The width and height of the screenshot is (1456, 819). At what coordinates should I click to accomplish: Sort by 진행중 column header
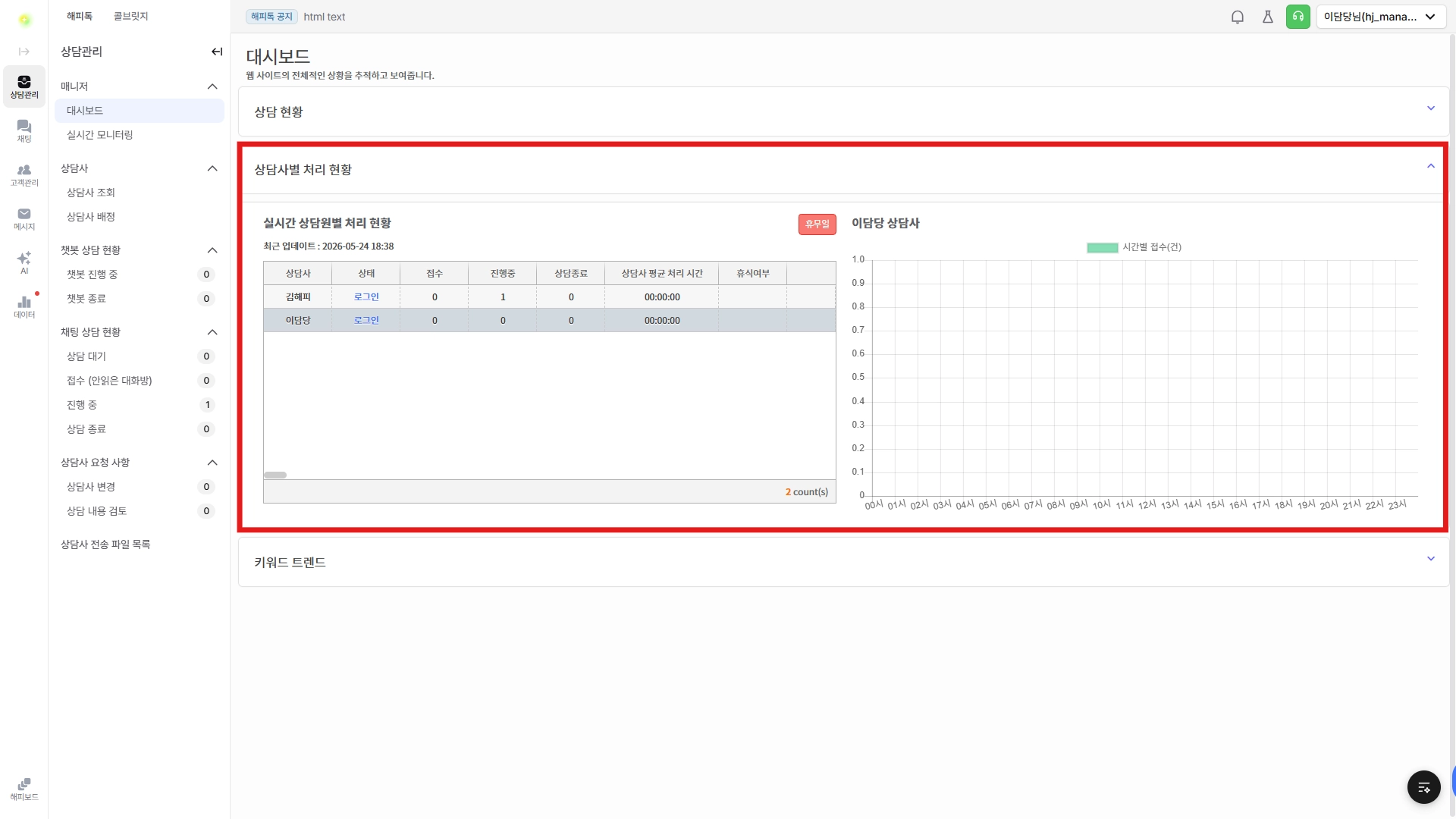click(503, 274)
